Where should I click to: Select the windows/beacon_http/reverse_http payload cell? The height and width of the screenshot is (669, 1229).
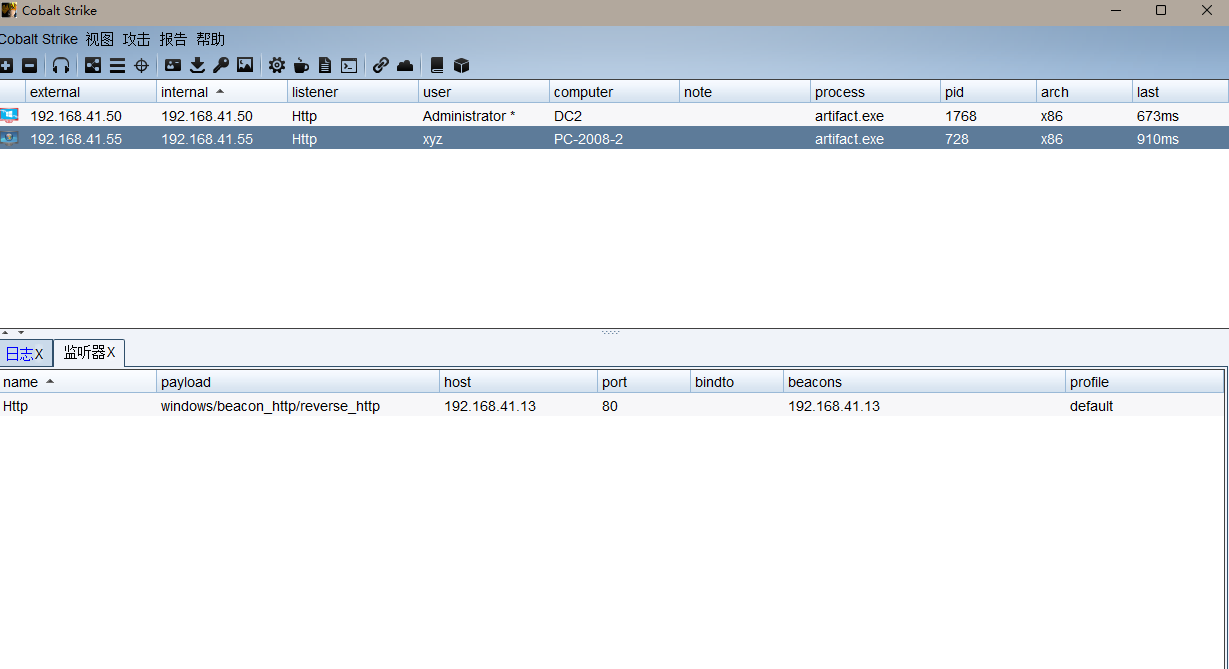pos(298,406)
